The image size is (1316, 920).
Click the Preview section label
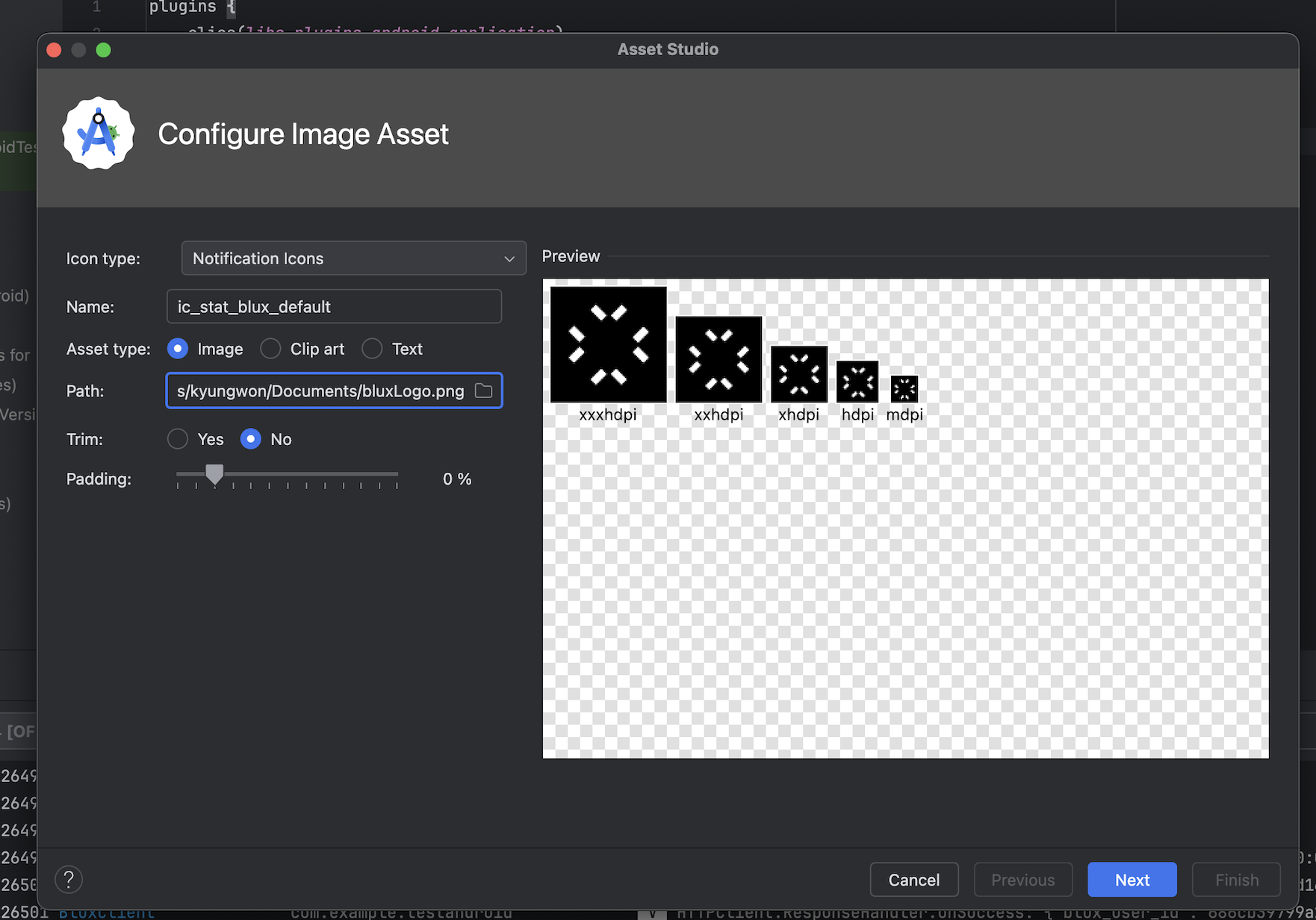coord(571,256)
